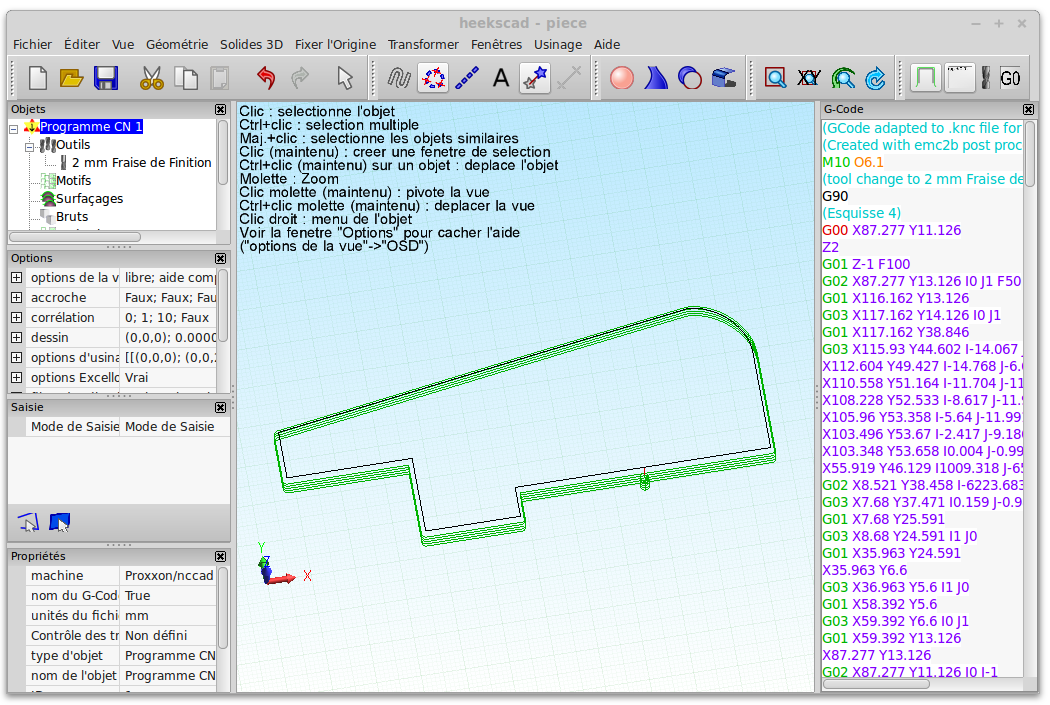Select the text tool 'A' icon

click(501, 78)
